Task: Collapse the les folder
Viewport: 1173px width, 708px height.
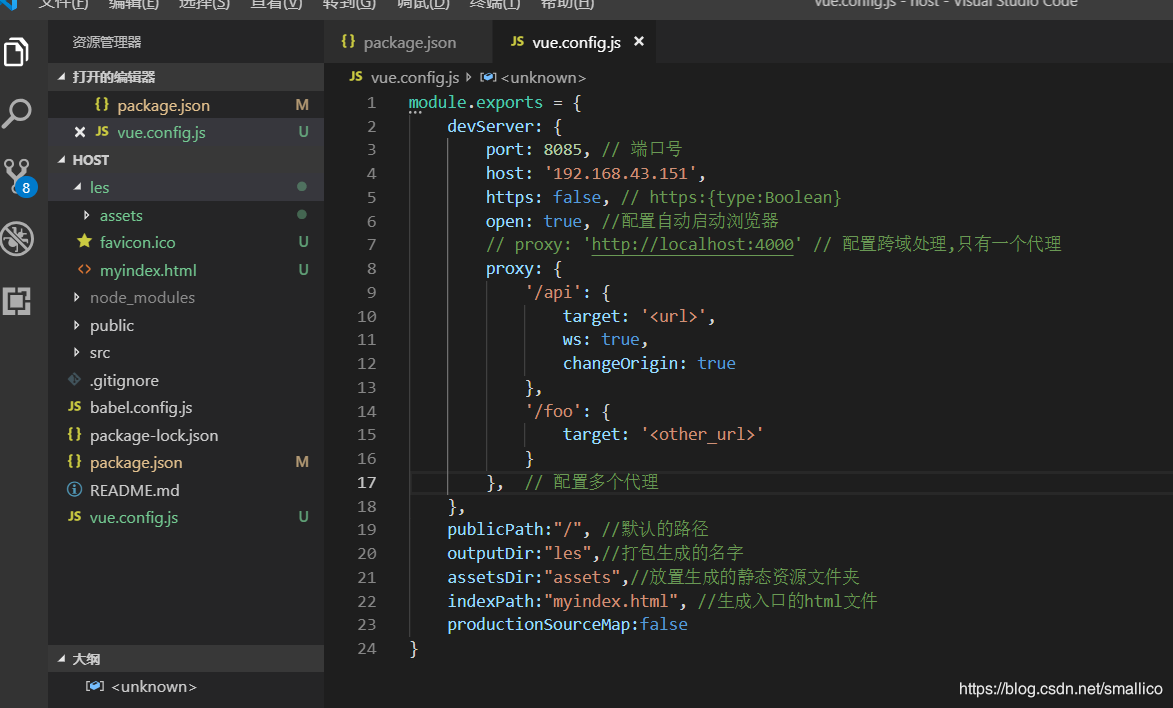Action: 77,187
